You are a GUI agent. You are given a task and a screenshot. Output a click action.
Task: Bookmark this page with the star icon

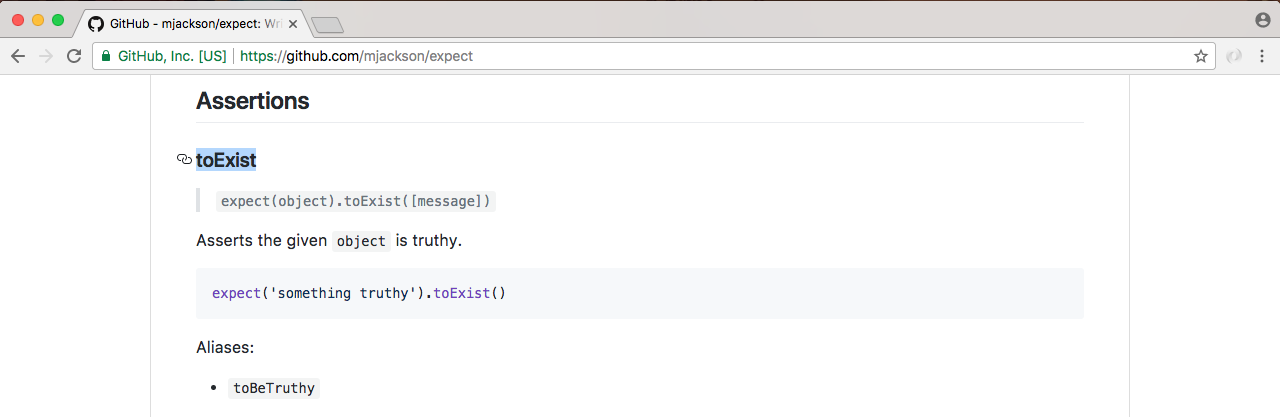(x=1200, y=56)
